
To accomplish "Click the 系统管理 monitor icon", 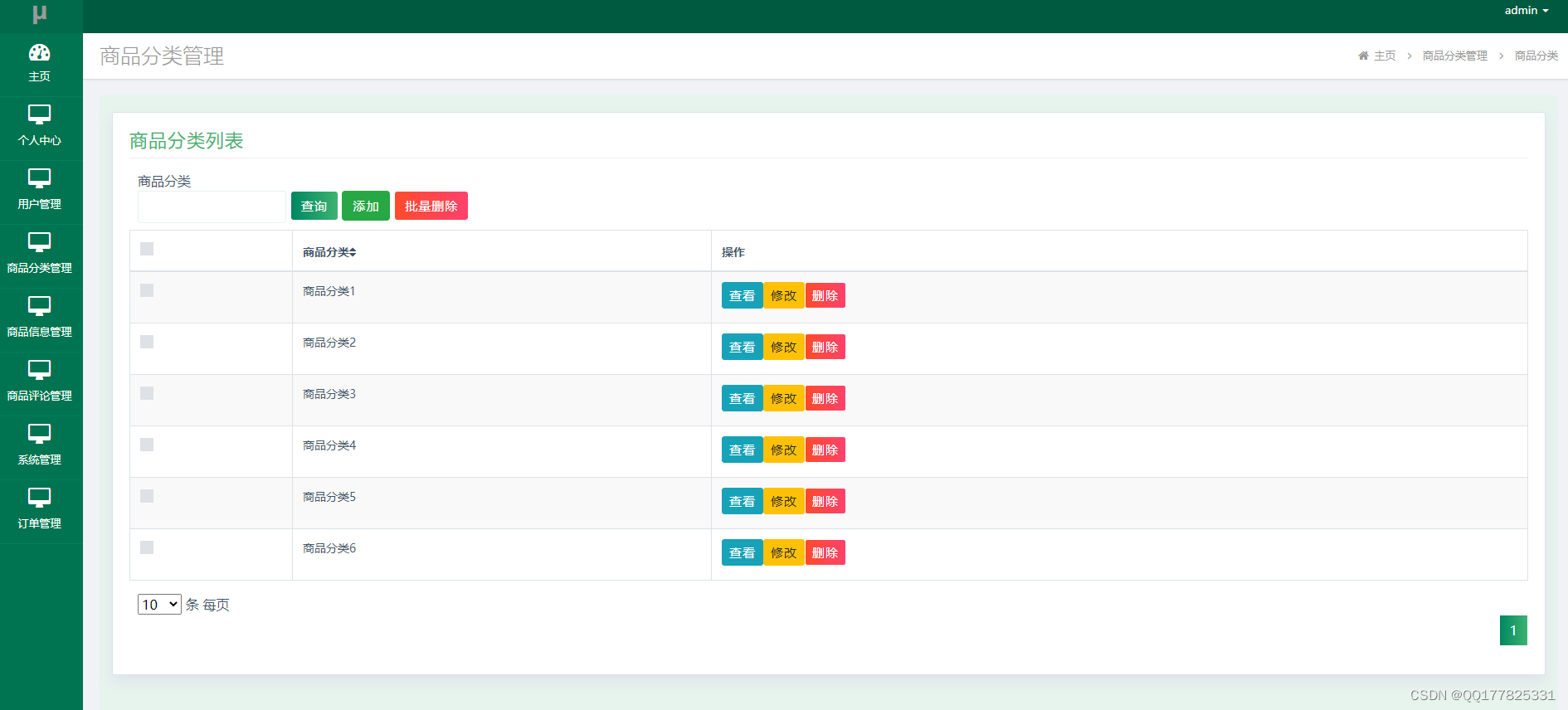I will coord(40,434).
